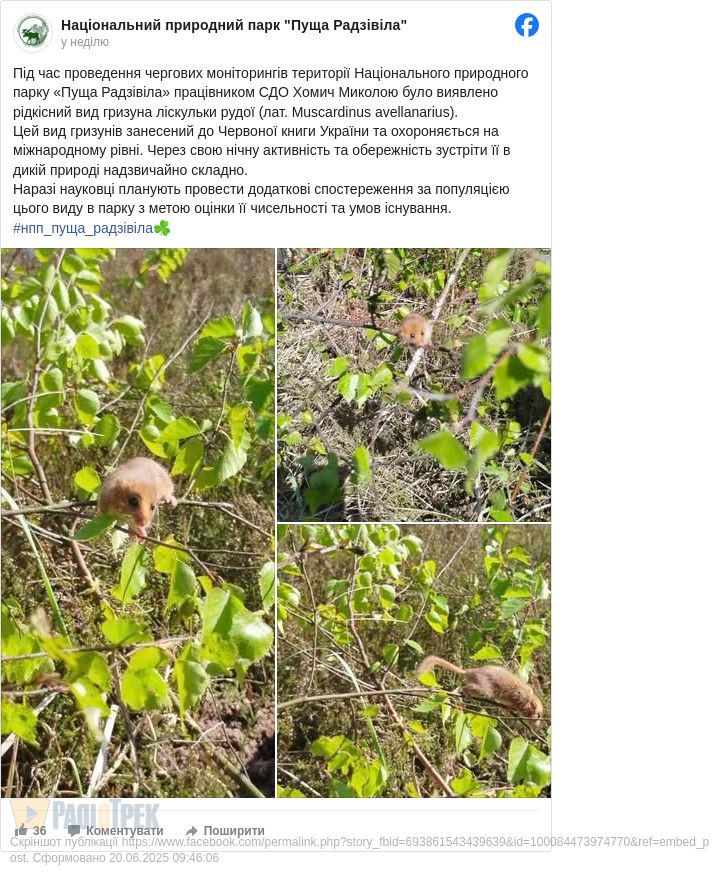Click the first paragraph of post text
The height and width of the screenshot is (876, 720).
271,92
